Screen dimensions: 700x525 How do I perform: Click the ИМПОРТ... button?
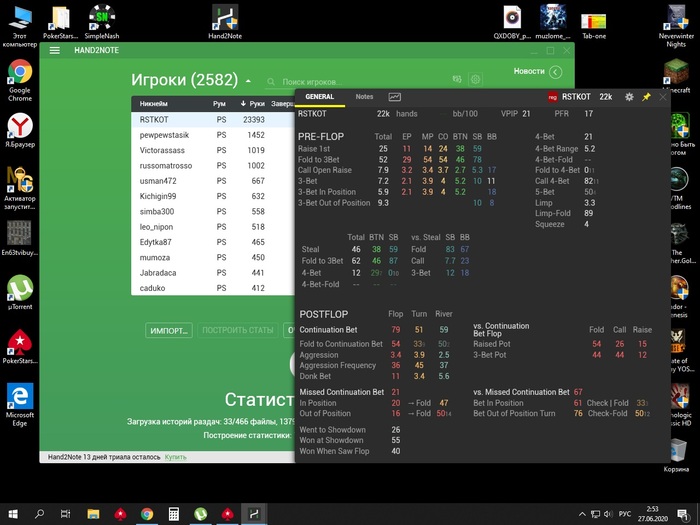coord(169,331)
